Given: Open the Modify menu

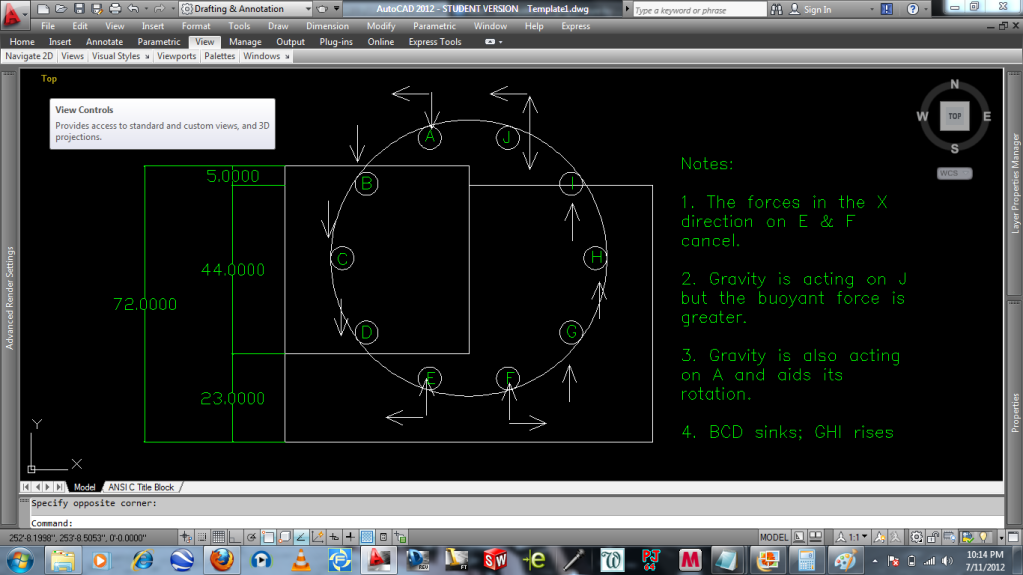Looking at the screenshot, I should [x=381, y=26].
